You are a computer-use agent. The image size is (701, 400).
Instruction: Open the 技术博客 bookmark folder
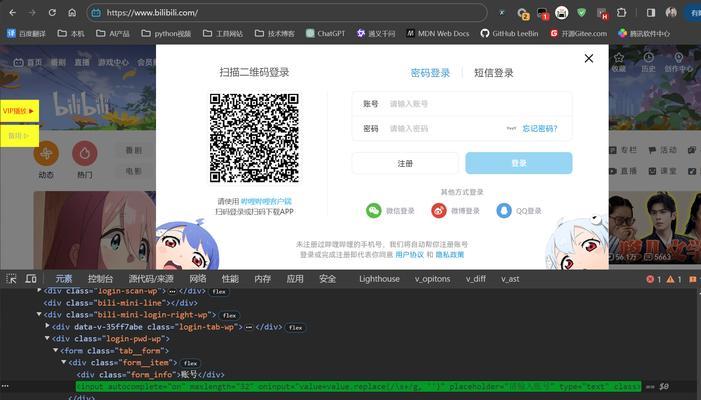[x=274, y=34]
